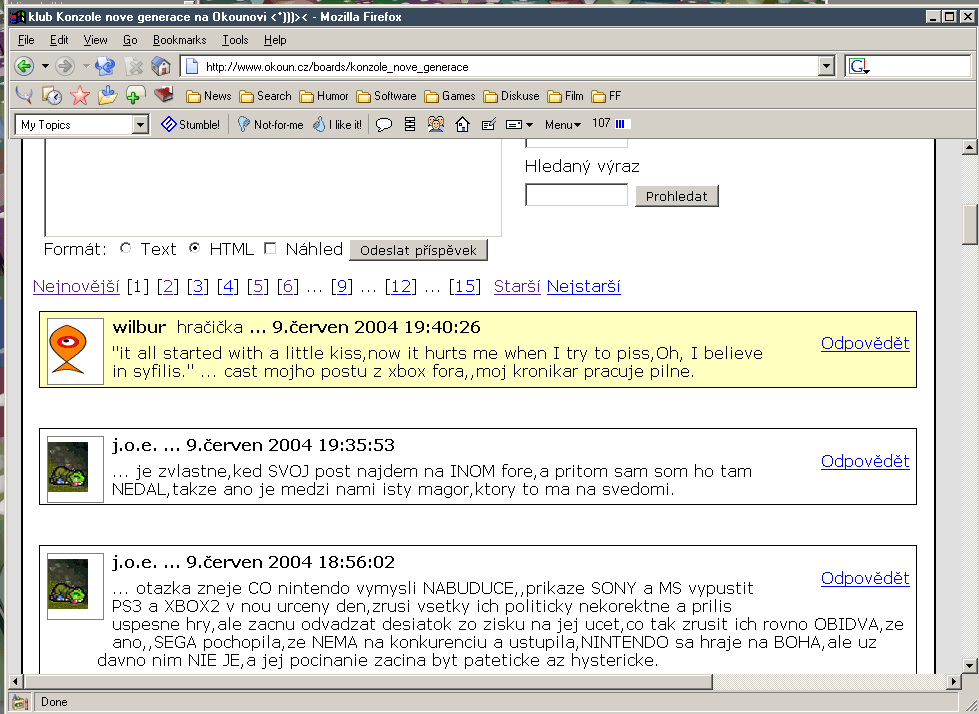Screen dimensions: 979x714
Task: Click the red book icon in bookmarks toolbar
Action: [164, 95]
